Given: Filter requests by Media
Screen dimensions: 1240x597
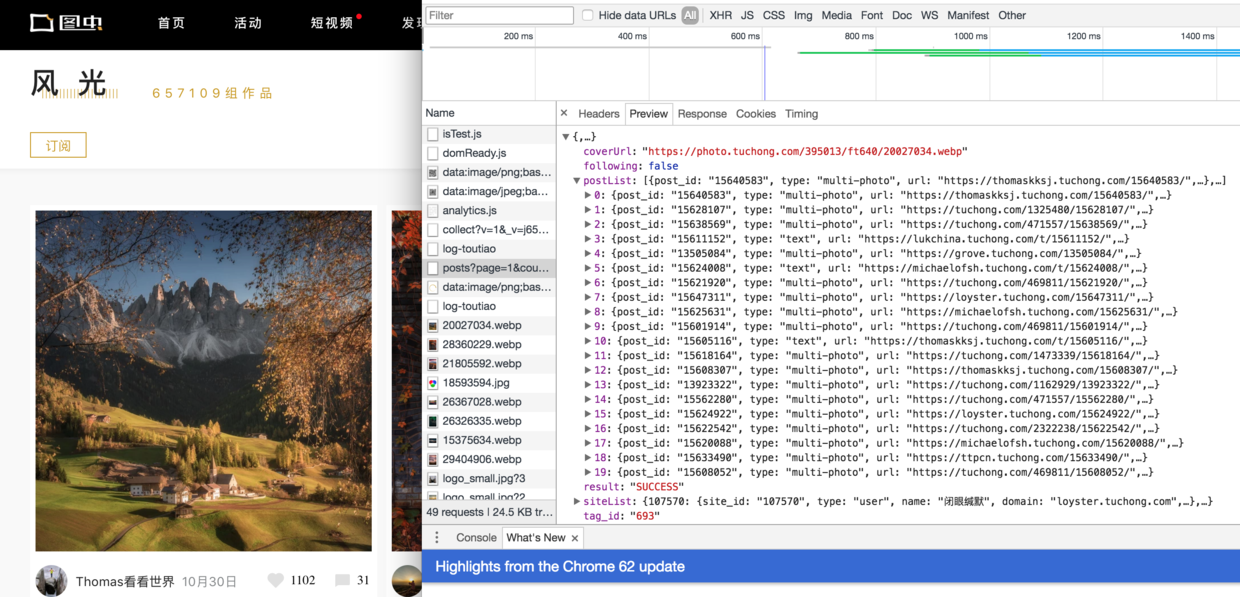Looking at the screenshot, I should click(x=837, y=15).
